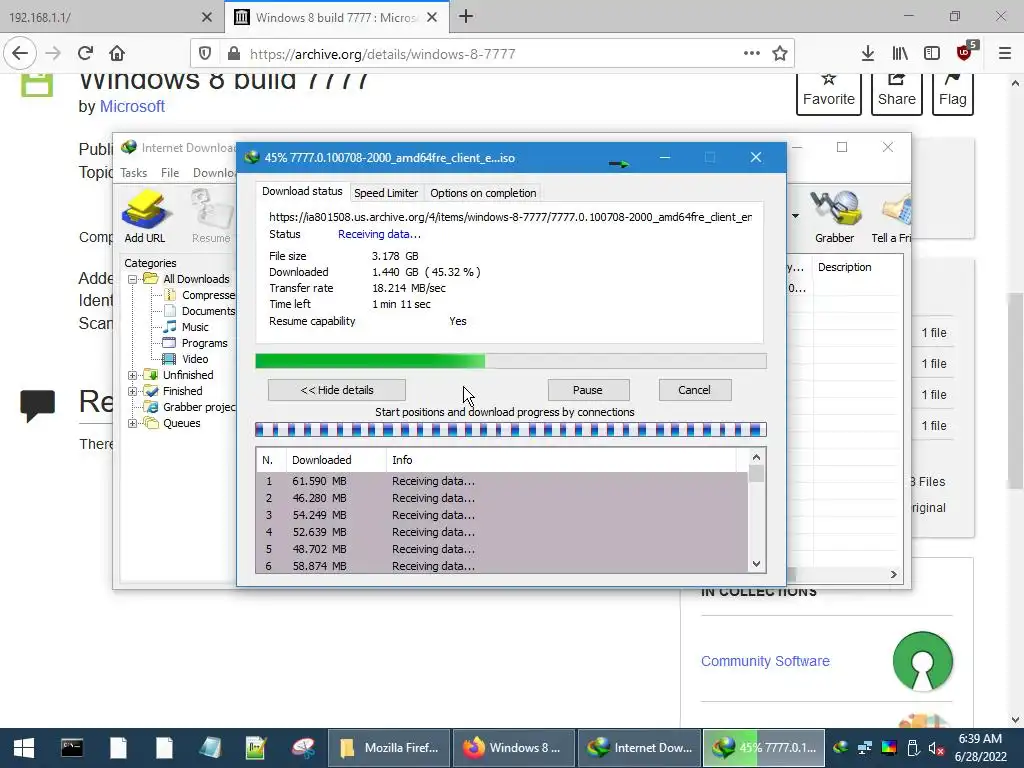Click connection list scroll up arrow
Image resolution: width=1024 pixels, height=768 pixels.
point(756,457)
